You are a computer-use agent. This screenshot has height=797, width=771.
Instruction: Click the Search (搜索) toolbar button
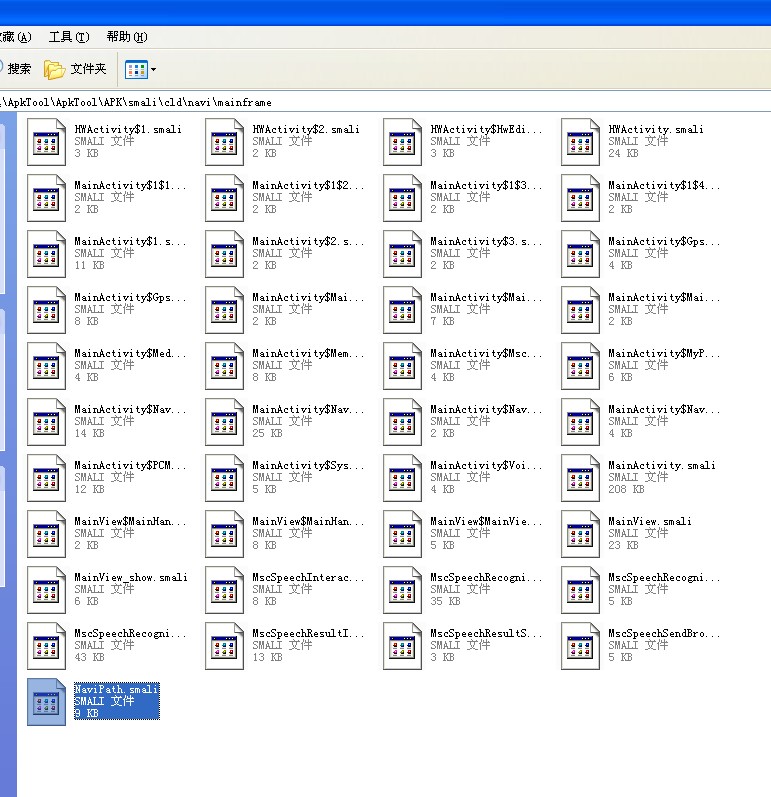pos(15,69)
